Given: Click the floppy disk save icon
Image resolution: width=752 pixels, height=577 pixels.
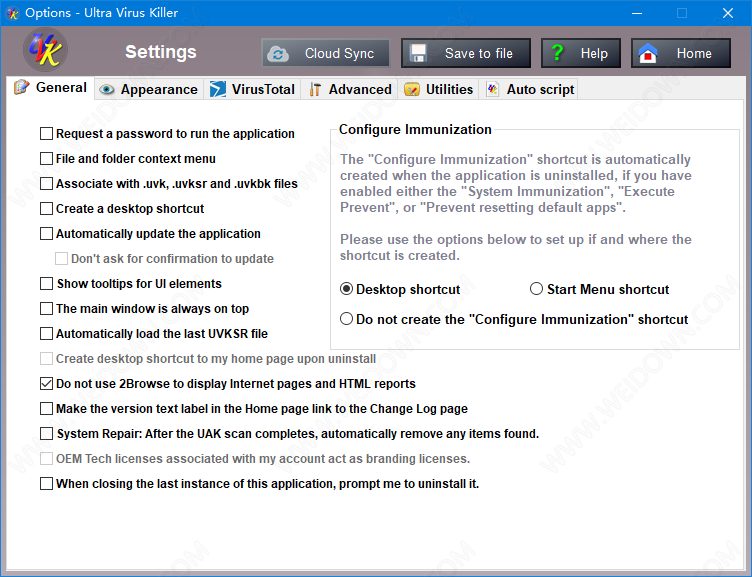Looking at the screenshot, I should [x=418, y=53].
